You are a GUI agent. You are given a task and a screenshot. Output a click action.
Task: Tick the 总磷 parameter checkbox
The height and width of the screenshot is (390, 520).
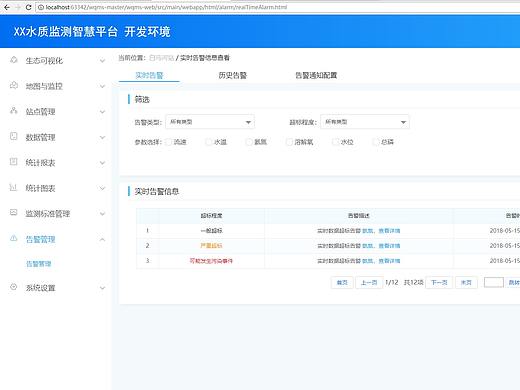pos(376,142)
